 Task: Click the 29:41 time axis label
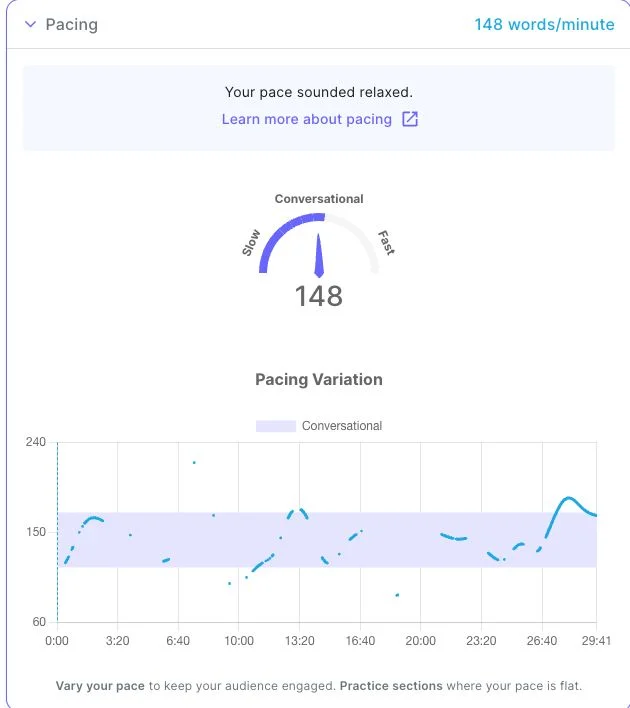(x=596, y=641)
